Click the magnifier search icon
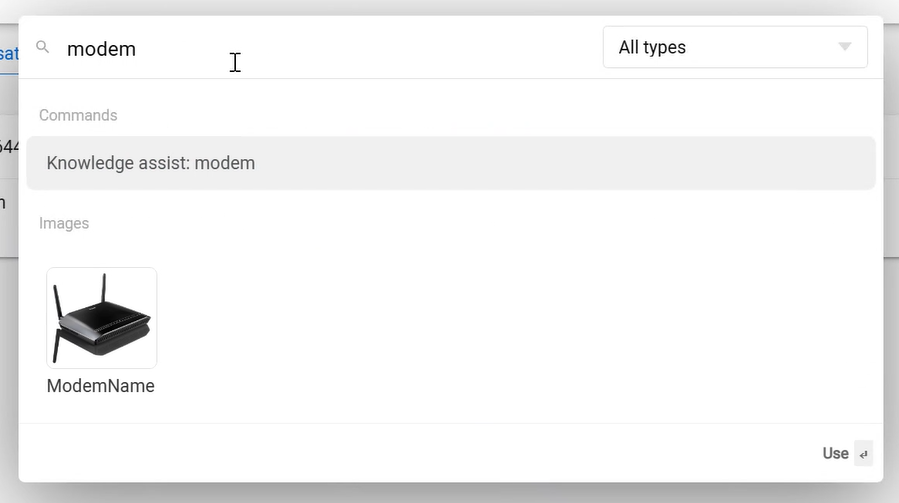 click(42, 47)
